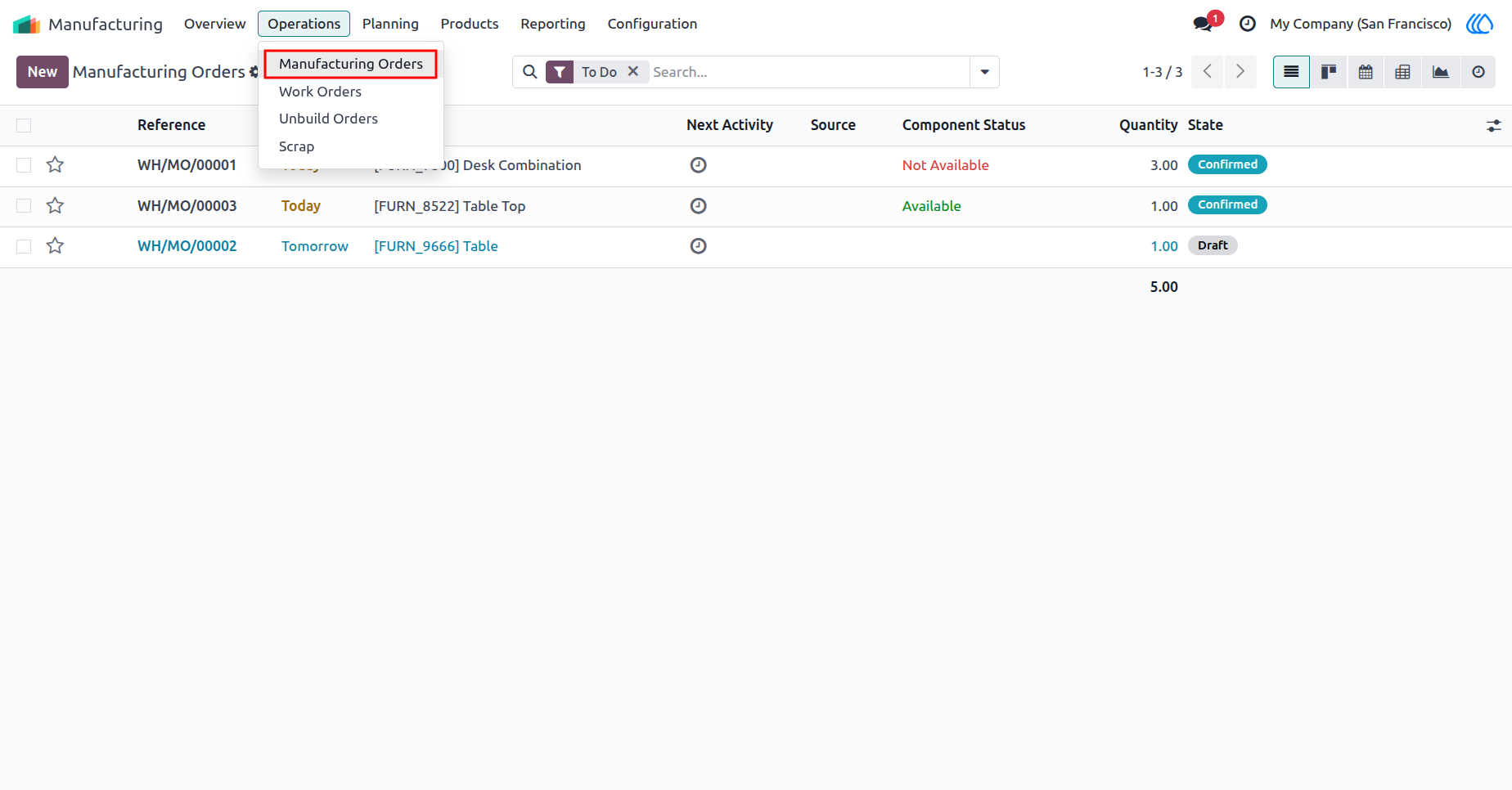This screenshot has height=790, width=1512.
Task: Open the Planning menu
Action: click(x=390, y=24)
